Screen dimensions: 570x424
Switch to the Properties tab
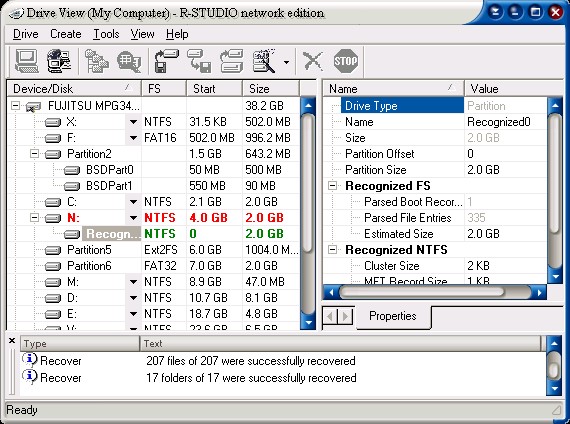click(393, 316)
